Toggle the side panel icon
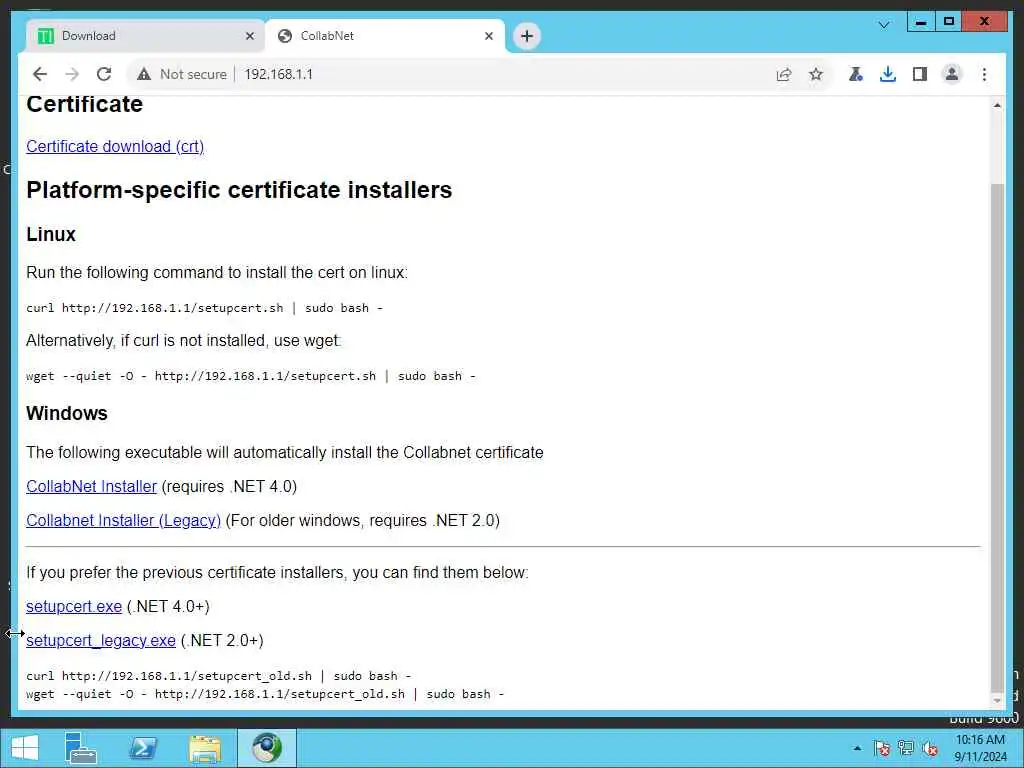1024x768 pixels. coord(920,74)
